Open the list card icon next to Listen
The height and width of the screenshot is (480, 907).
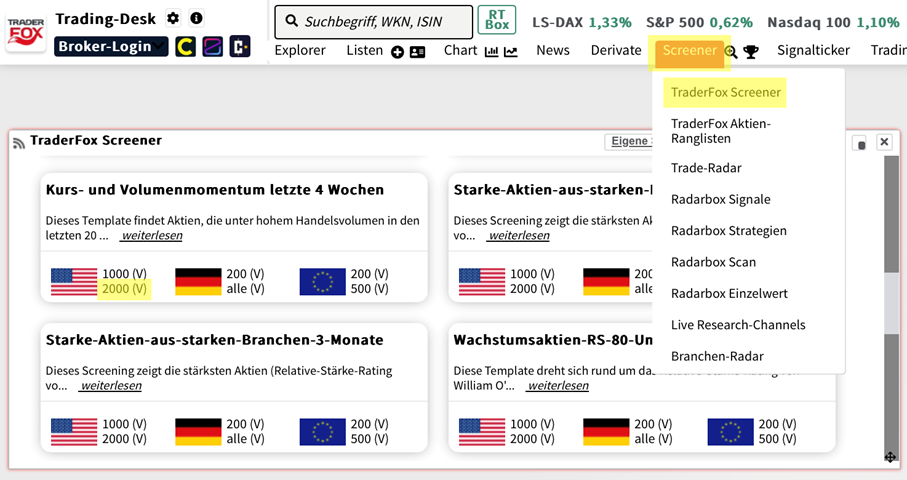click(417, 52)
